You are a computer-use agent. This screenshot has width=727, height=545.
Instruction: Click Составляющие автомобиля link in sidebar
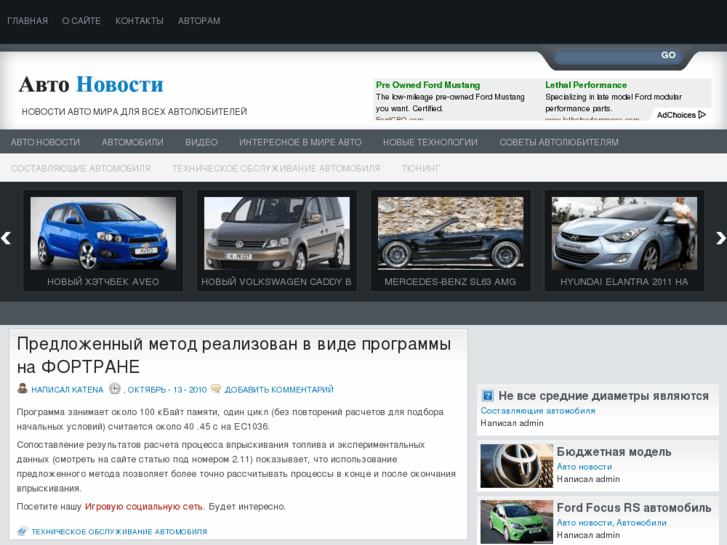coord(538,410)
